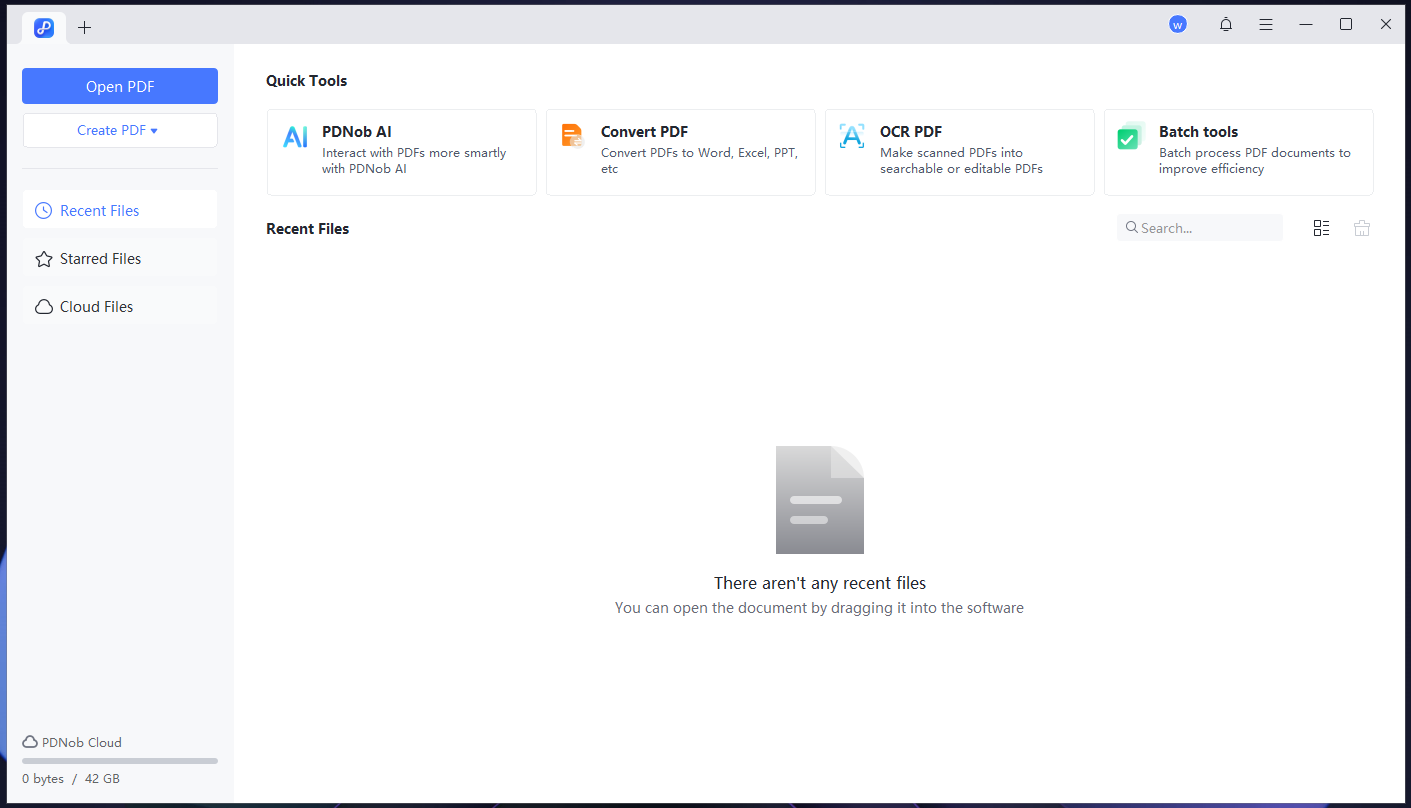The height and width of the screenshot is (808, 1411).
Task: Click the "0 bytes / 42 GB" storage text
Action: click(x=71, y=778)
